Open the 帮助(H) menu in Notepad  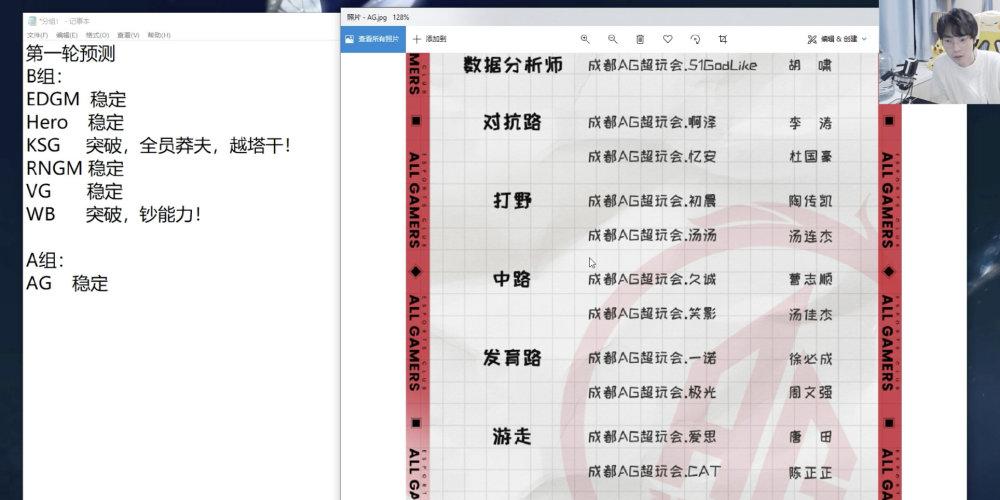[x=159, y=35]
